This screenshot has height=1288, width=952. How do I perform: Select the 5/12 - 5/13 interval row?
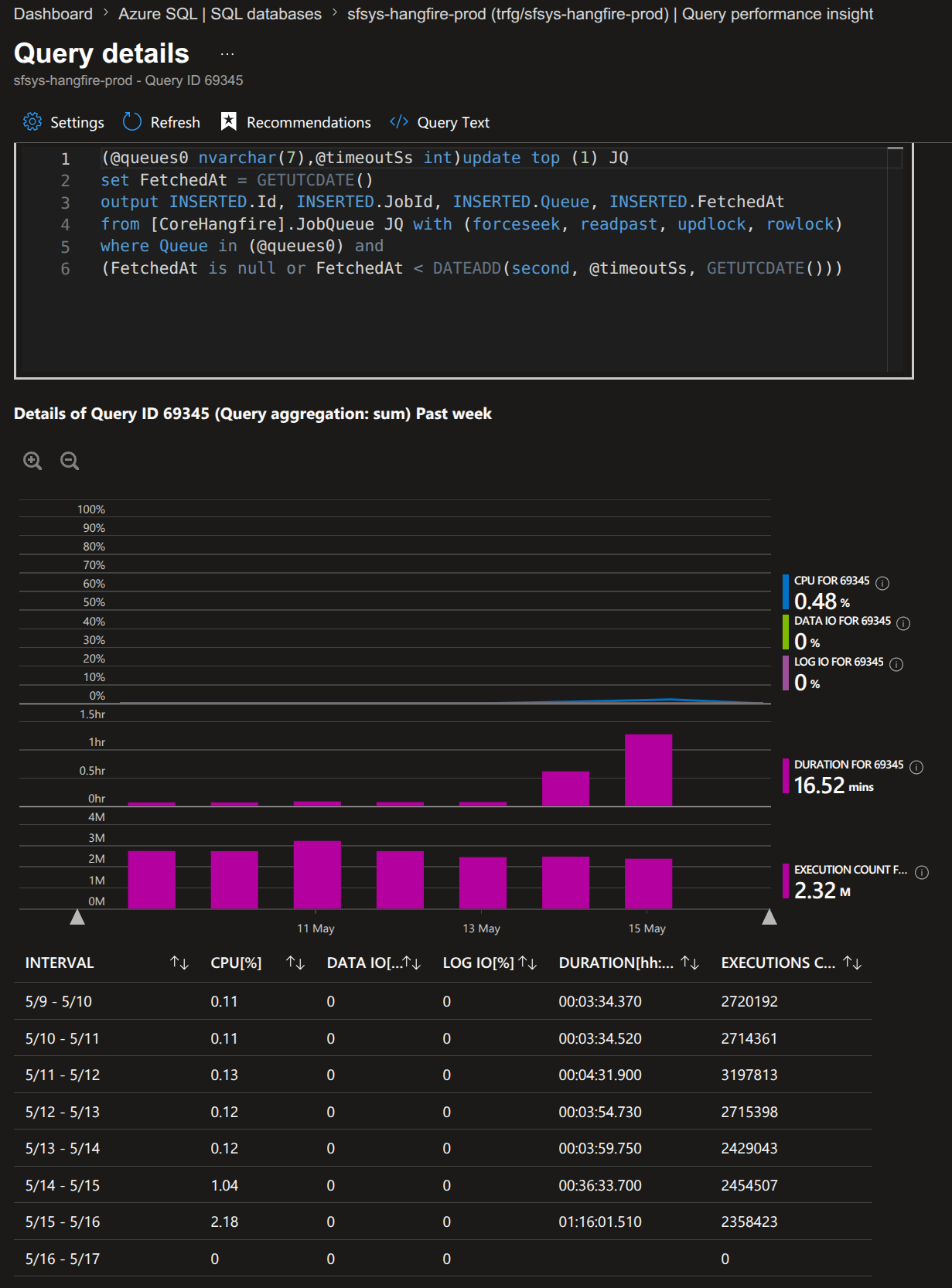443,1112
